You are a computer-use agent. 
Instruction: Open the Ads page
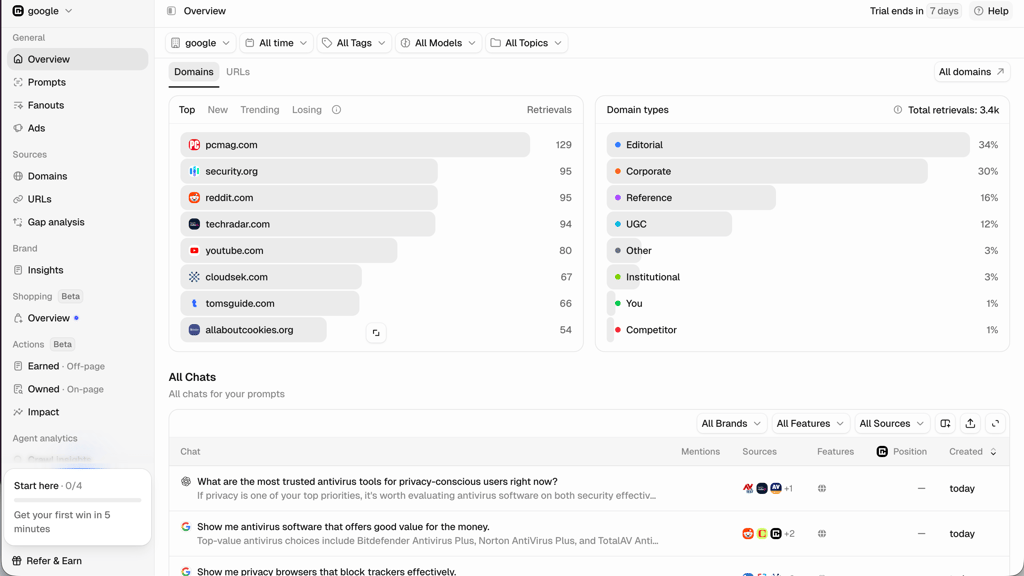78,128
